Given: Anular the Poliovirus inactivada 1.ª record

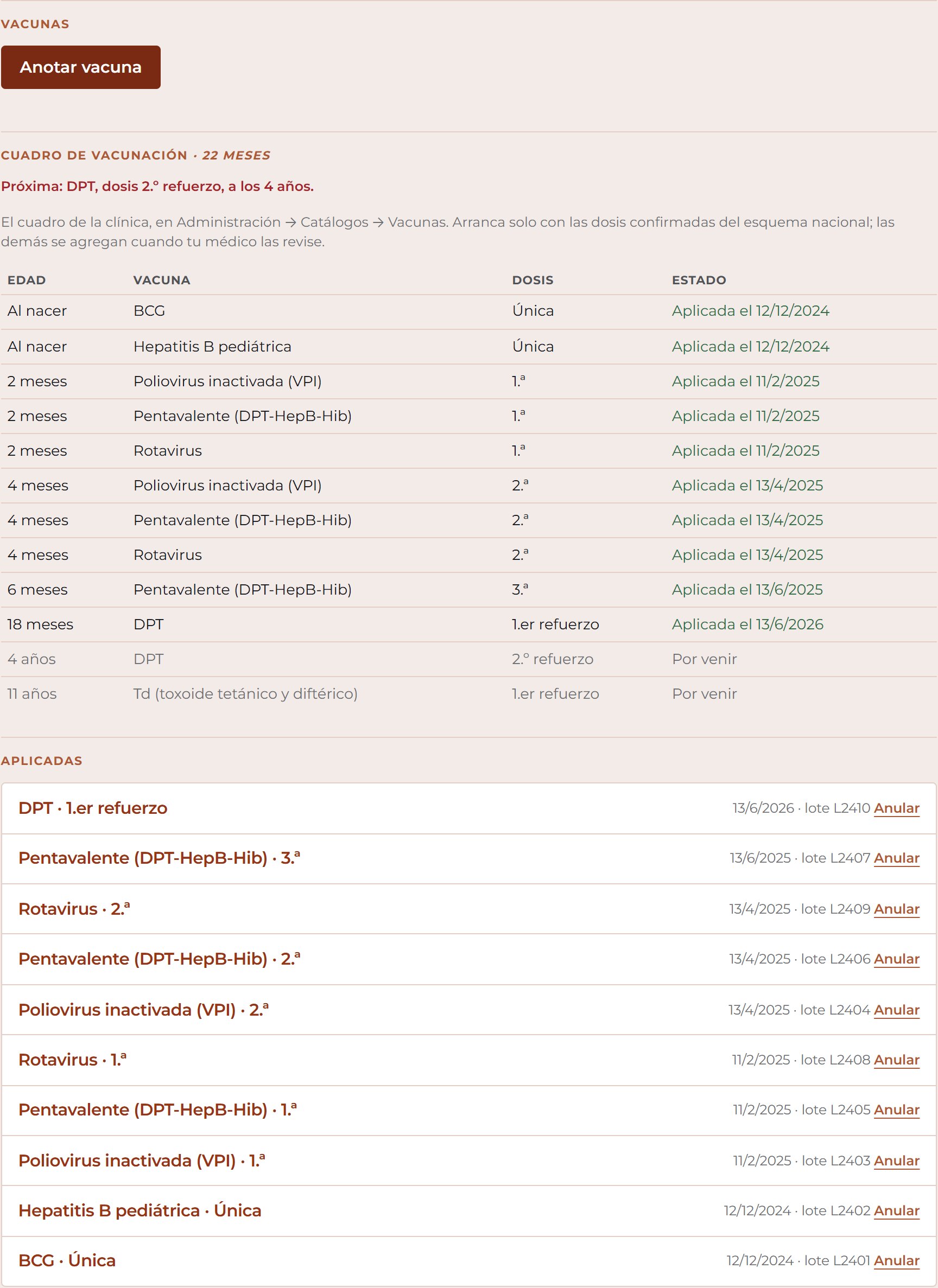Looking at the screenshot, I should (x=897, y=1161).
